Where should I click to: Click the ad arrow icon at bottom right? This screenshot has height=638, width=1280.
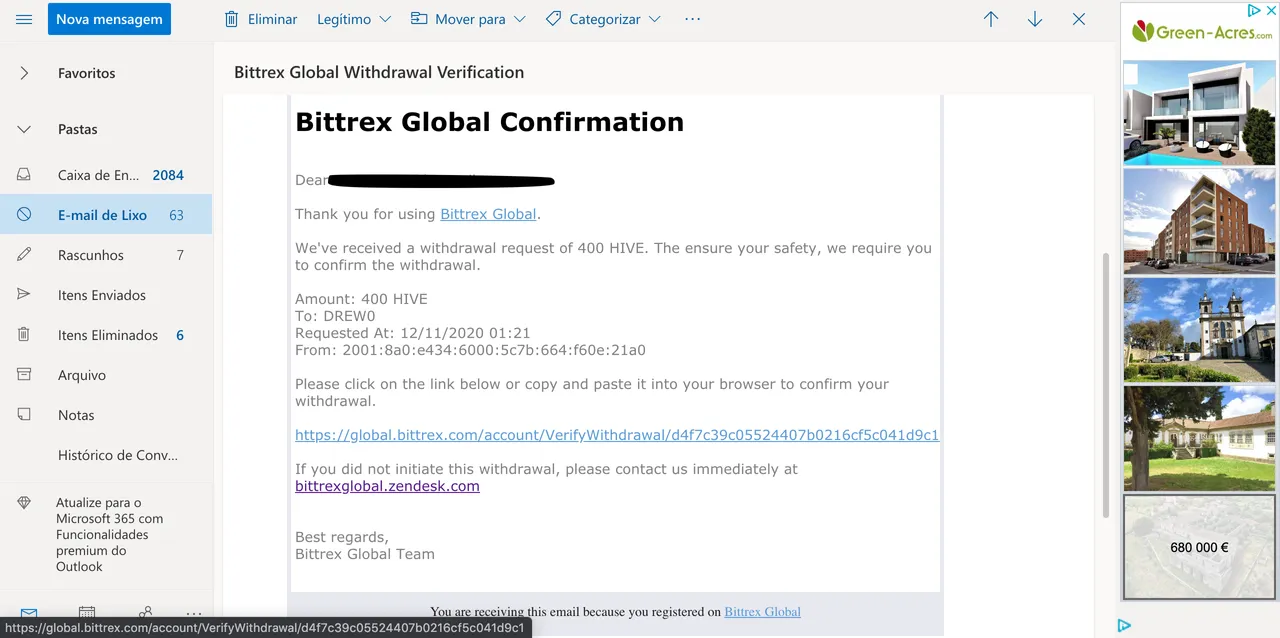click(x=1124, y=626)
